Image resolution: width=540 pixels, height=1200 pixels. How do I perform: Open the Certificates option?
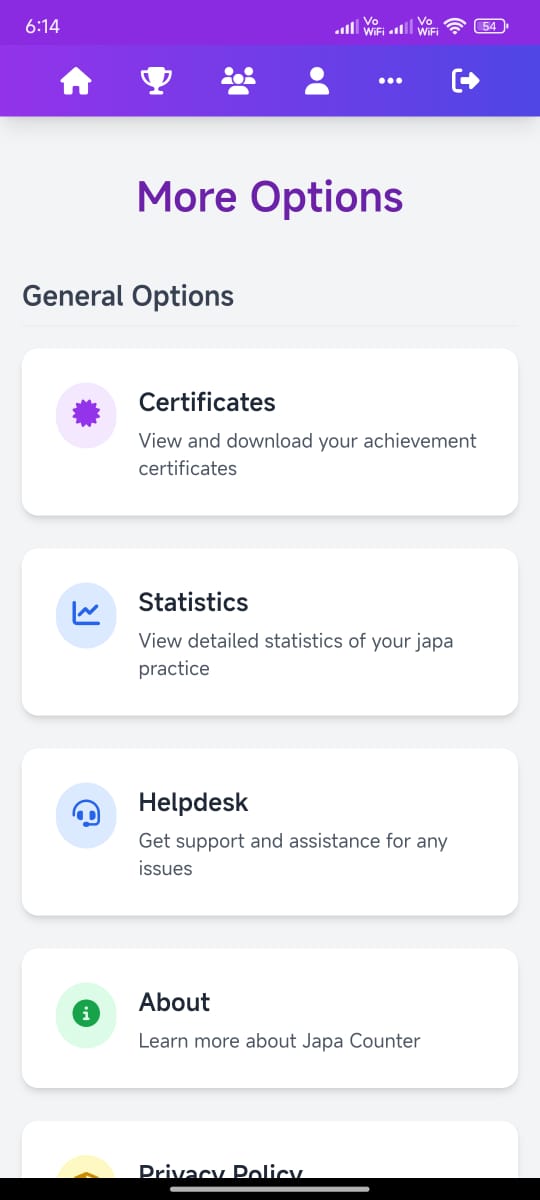click(270, 432)
